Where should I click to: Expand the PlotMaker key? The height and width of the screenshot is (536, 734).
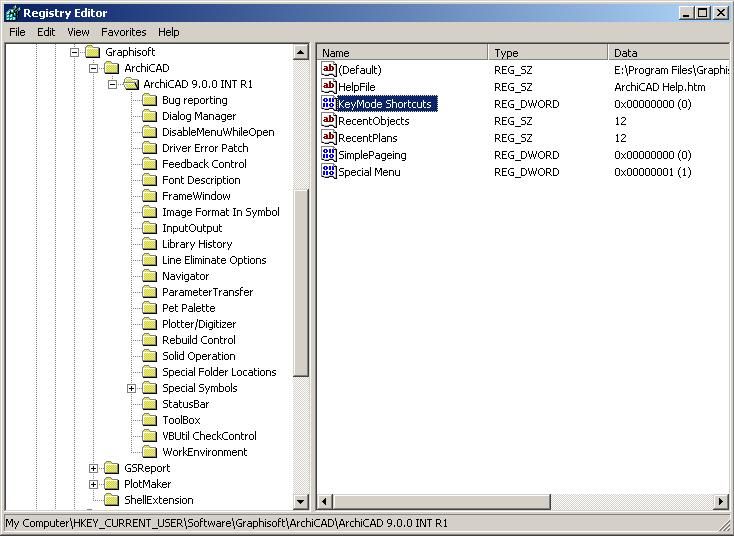[x=94, y=484]
